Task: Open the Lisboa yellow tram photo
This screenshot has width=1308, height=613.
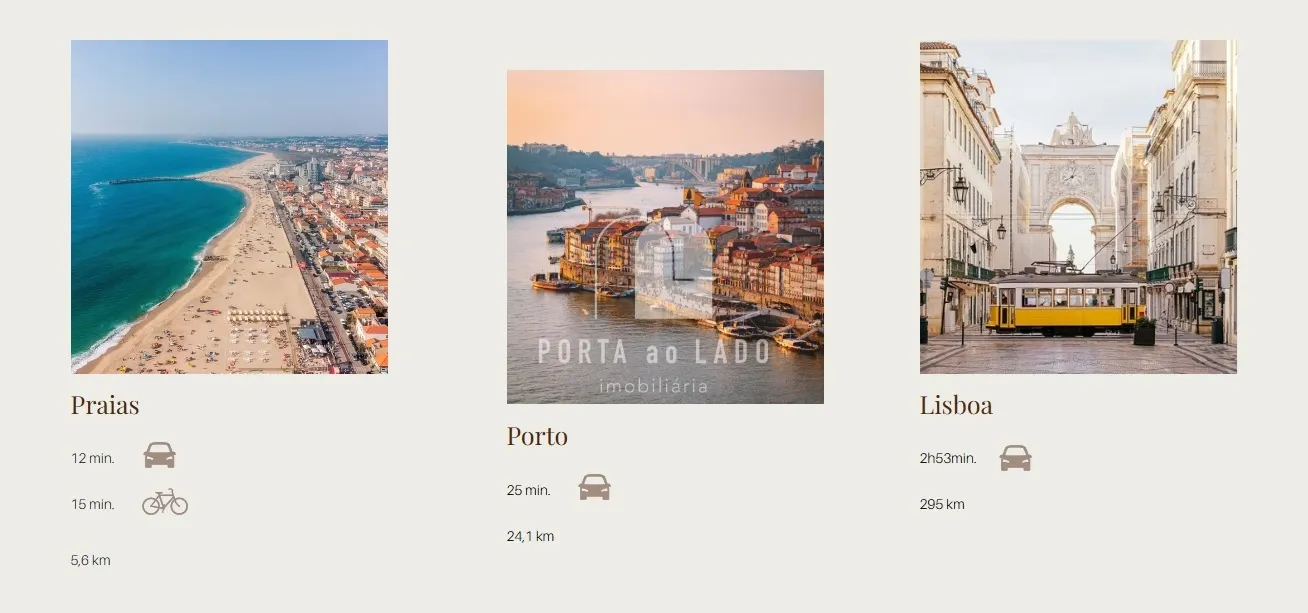Action: 1078,207
